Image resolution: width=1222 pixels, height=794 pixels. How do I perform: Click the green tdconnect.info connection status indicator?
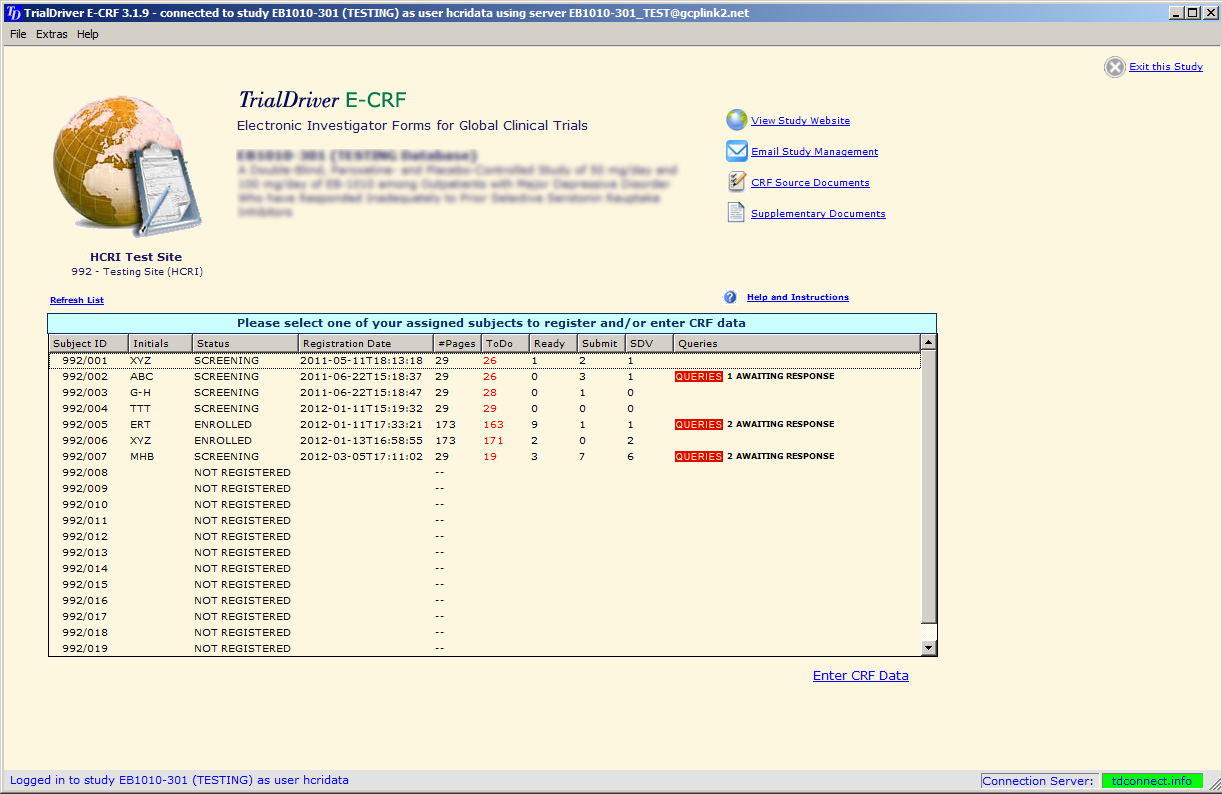click(1152, 781)
